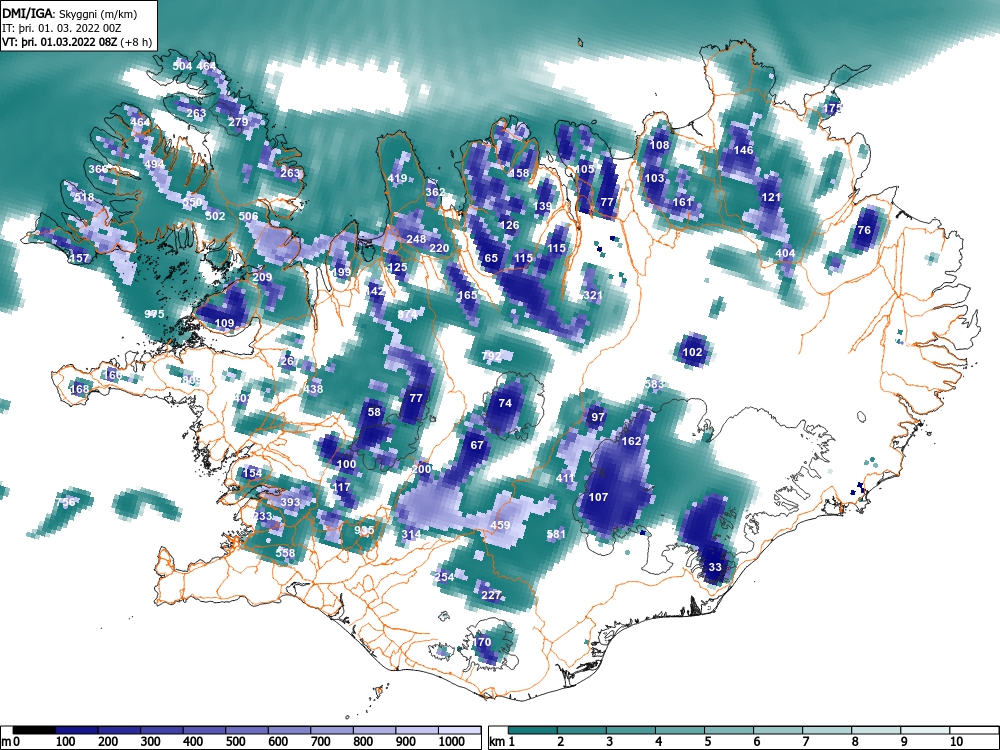Viewport: 1000px width, 750px height.
Task: Click the 504 value at the top of the Westfjords
Action: click(x=182, y=66)
